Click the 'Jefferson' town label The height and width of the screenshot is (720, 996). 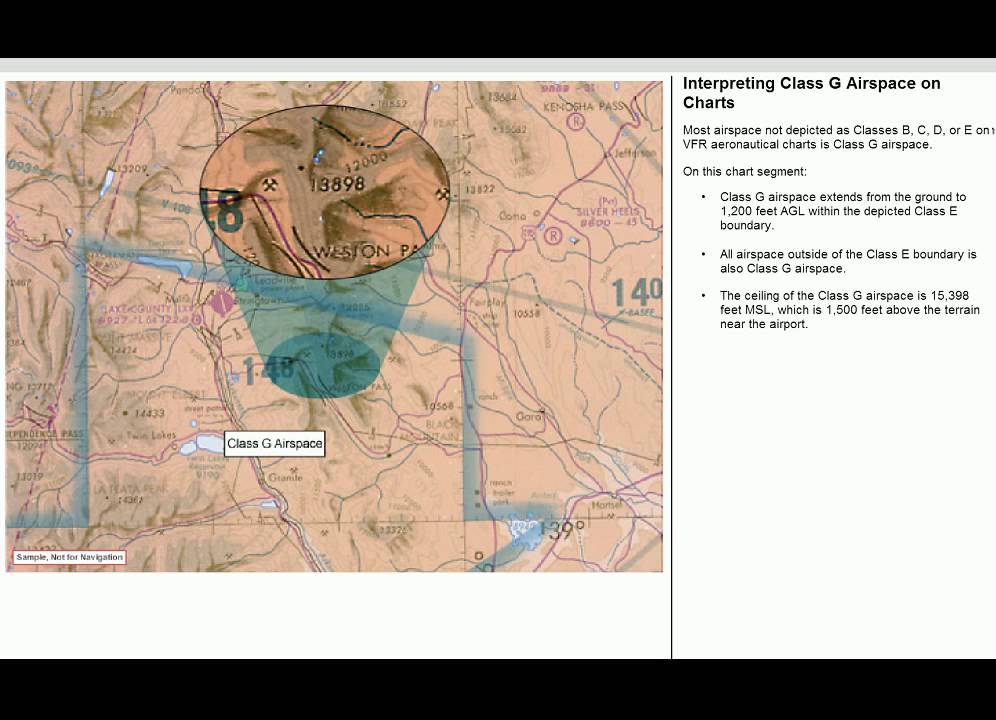pos(634,153)
